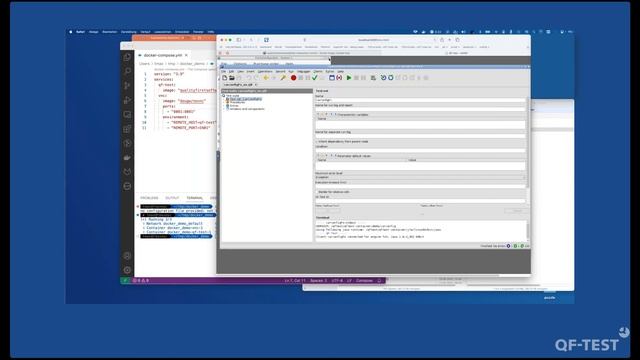The width and height of the screenshot is (640, 360).
Task: Open the Help menu in QF-Test
Action: (340, 71)
